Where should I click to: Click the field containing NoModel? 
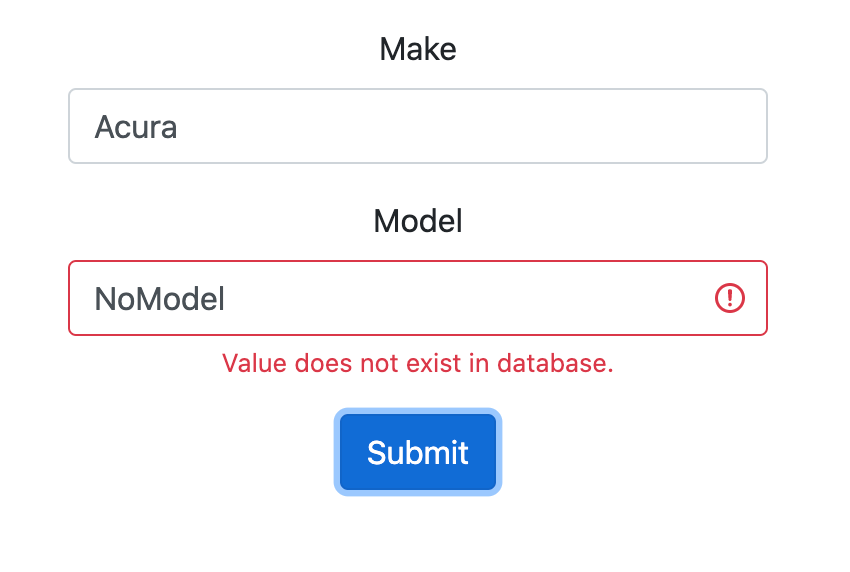click(x=417, y=298)
